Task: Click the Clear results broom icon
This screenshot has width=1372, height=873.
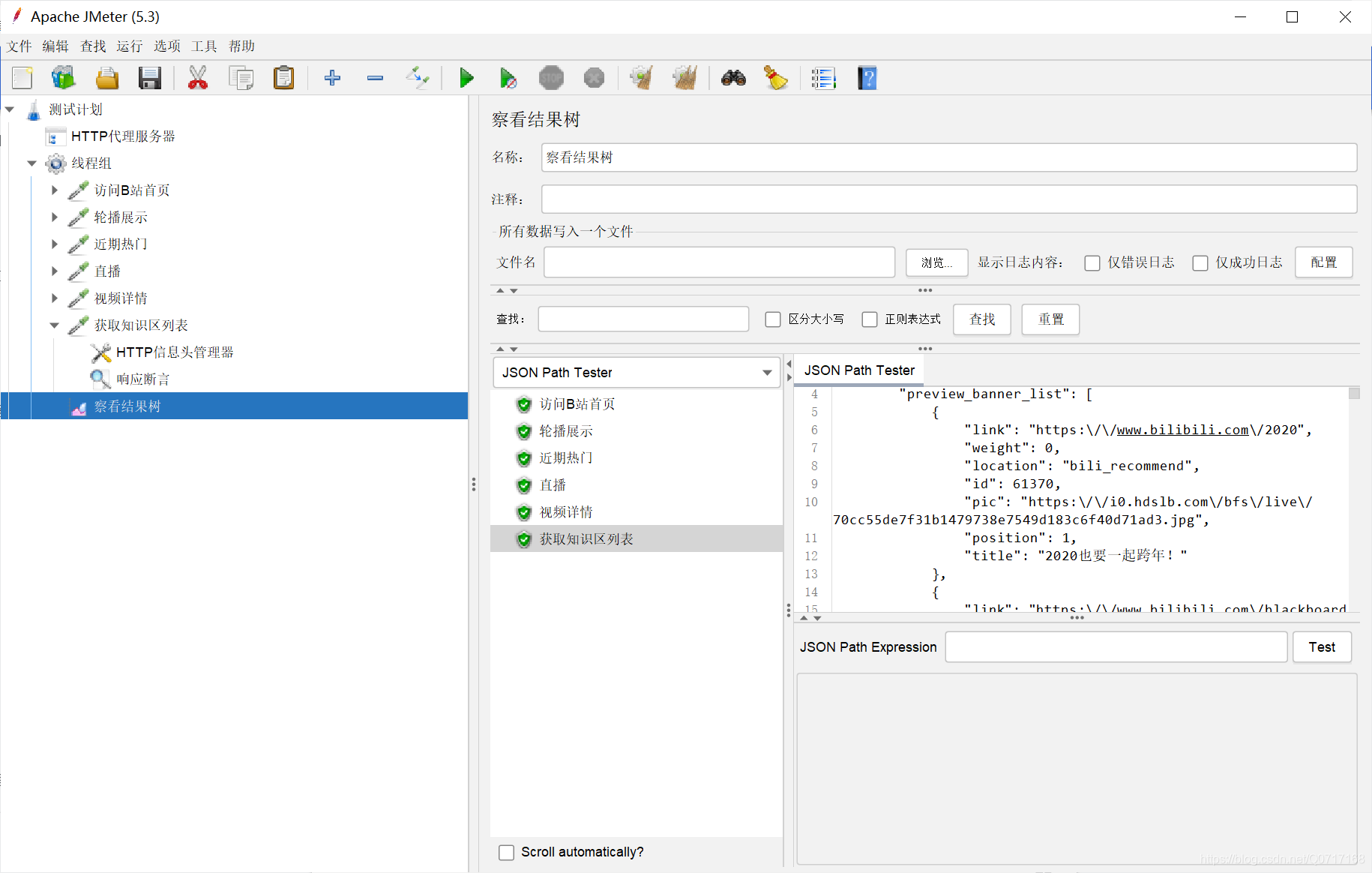Action: [642, 78]
